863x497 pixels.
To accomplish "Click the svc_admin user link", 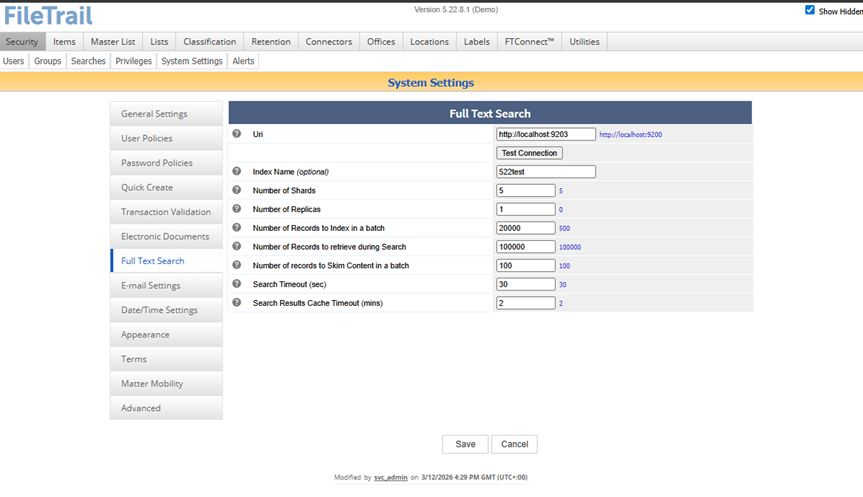I will tap(391, 477).
